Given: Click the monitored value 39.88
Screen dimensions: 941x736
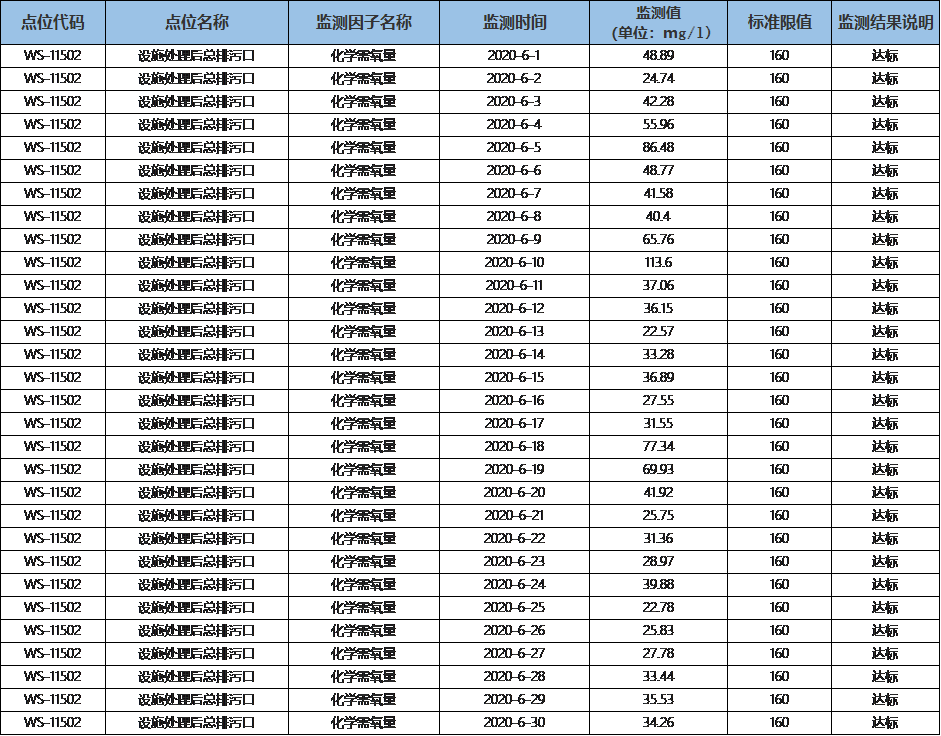Looking at the screenshot, I should 658,585.
